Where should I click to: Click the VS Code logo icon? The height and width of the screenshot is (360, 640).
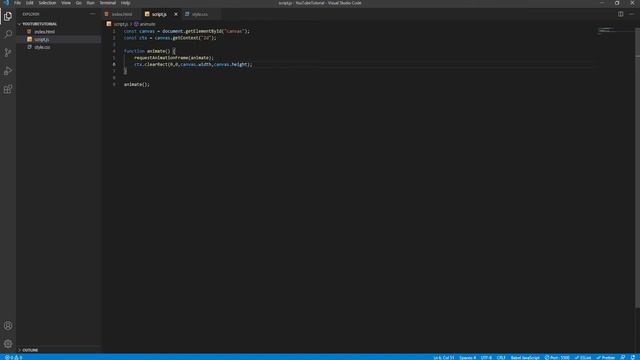[6, 3]
